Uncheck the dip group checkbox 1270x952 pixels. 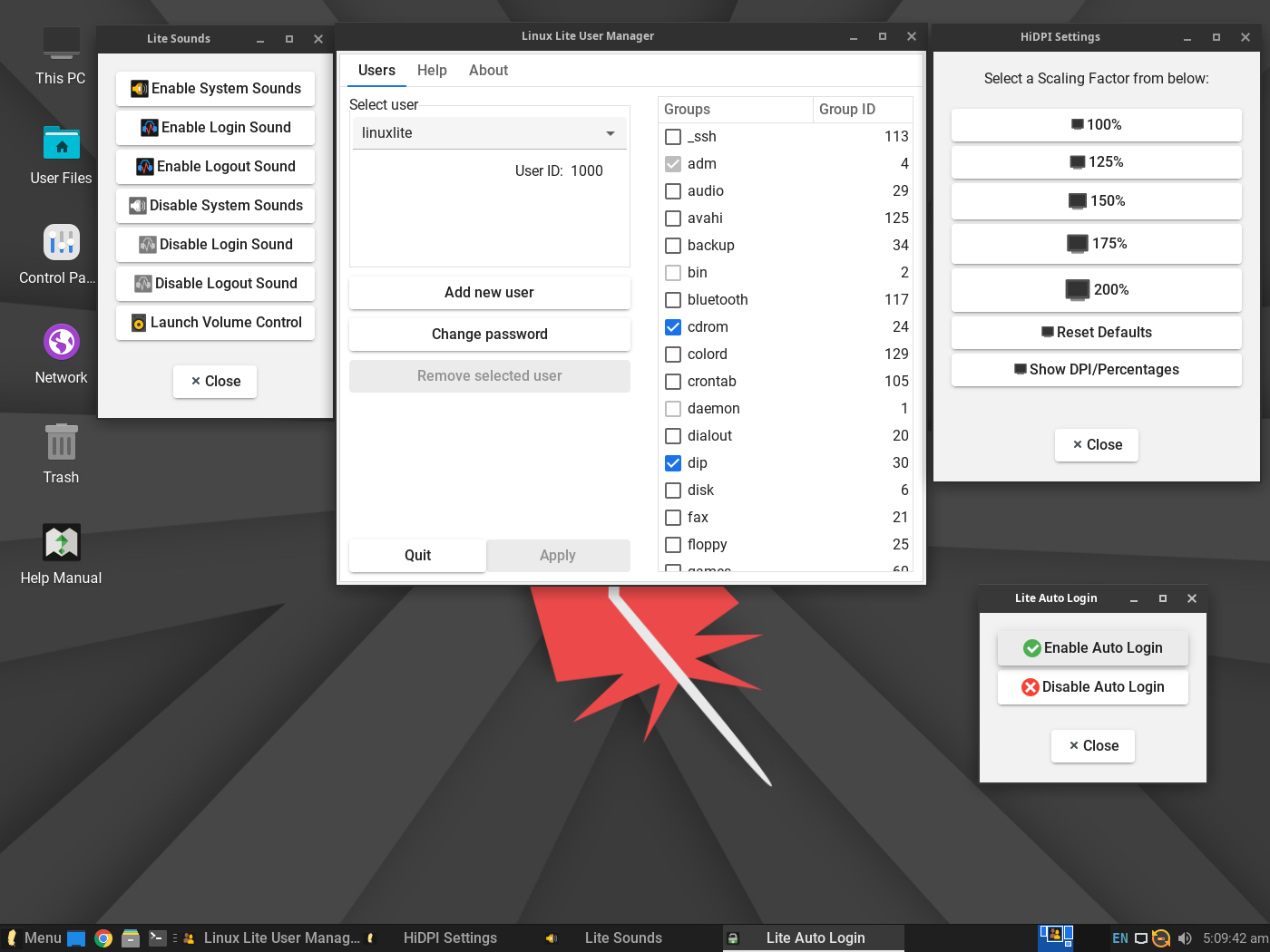[x=673, y=463]
